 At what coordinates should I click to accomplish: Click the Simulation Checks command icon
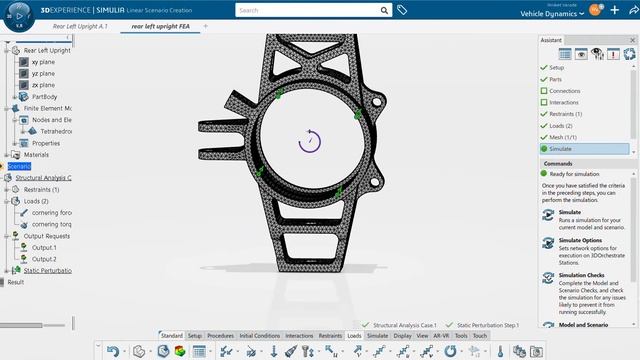(x=548, y=278)
